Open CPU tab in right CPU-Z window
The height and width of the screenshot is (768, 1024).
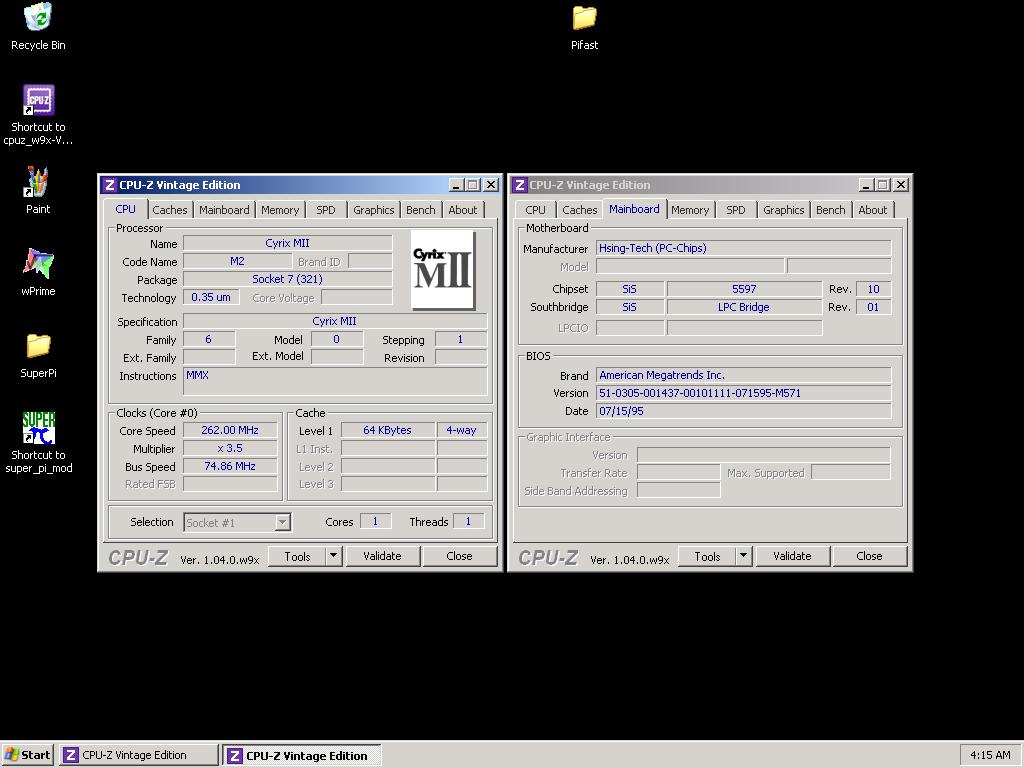point(536,210)
